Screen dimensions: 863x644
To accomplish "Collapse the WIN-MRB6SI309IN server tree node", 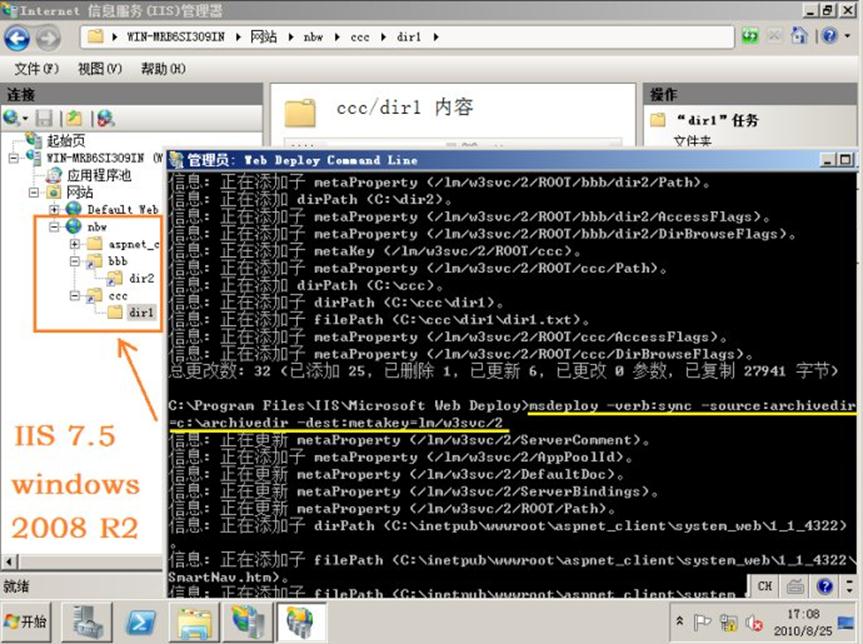I will [13, 159].
